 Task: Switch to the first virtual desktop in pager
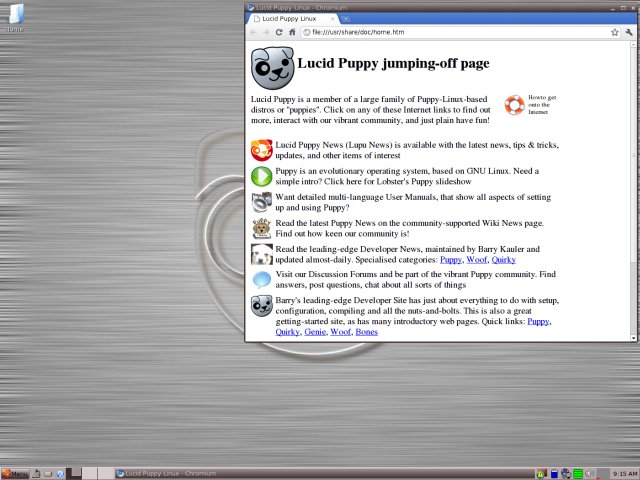74,473
